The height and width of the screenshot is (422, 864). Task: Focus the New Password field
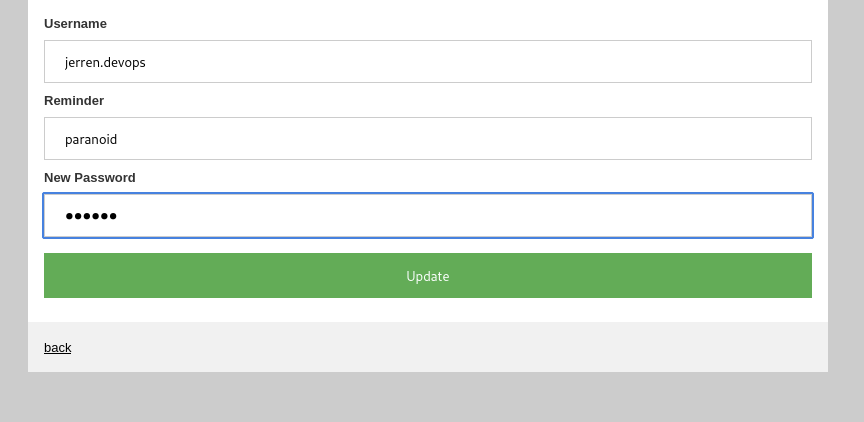(x=427, y=216)
